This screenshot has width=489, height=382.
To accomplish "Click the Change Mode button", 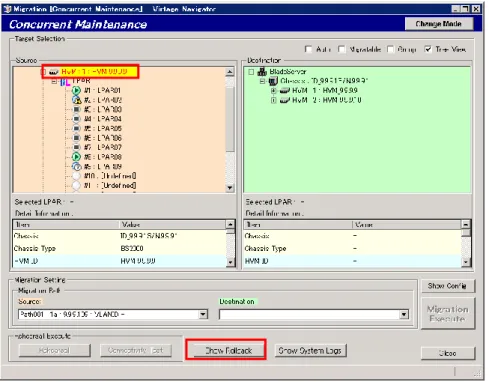I will point(439,24).
